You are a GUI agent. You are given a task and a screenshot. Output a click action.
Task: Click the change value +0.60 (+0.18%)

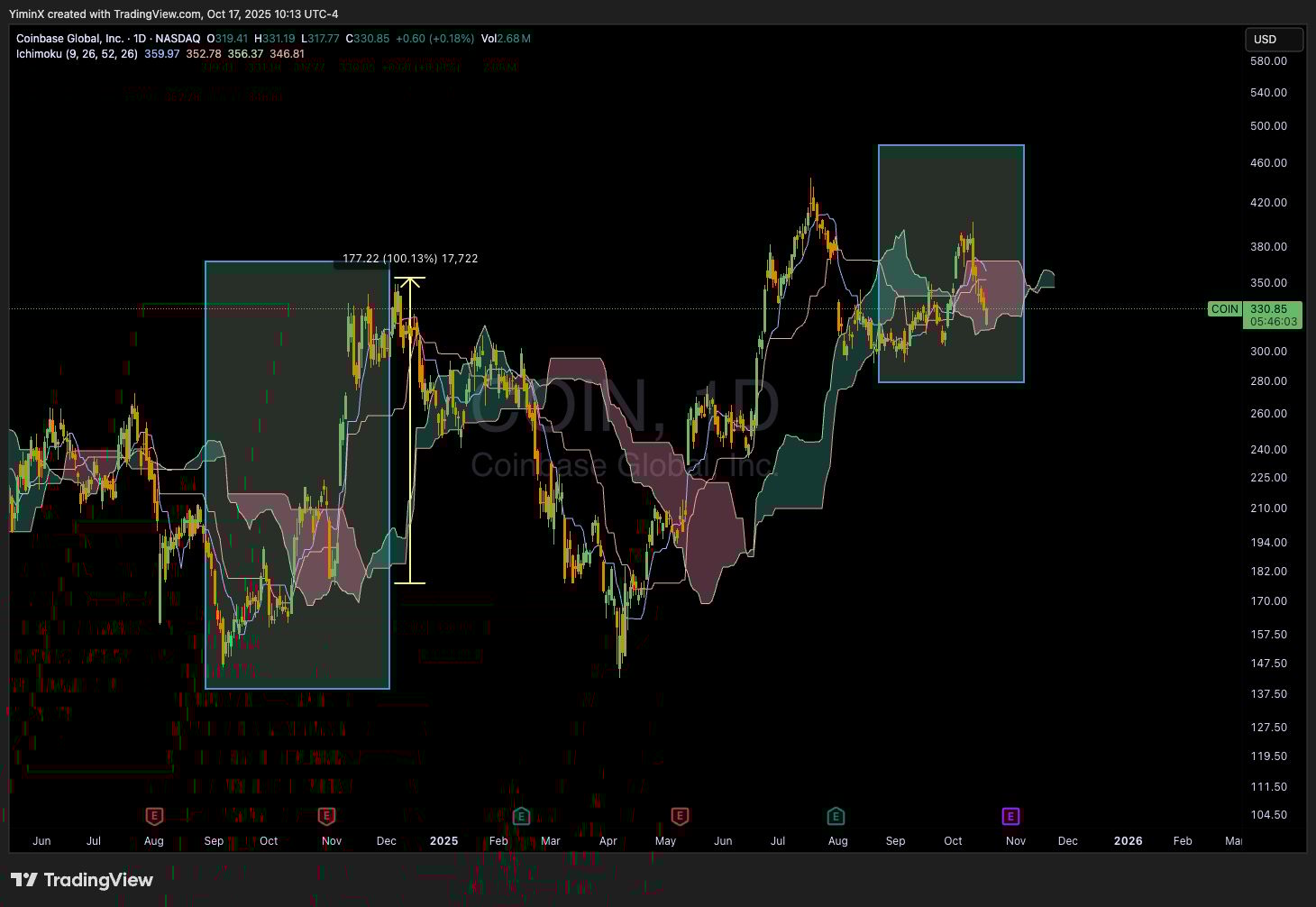coord(435,39)
